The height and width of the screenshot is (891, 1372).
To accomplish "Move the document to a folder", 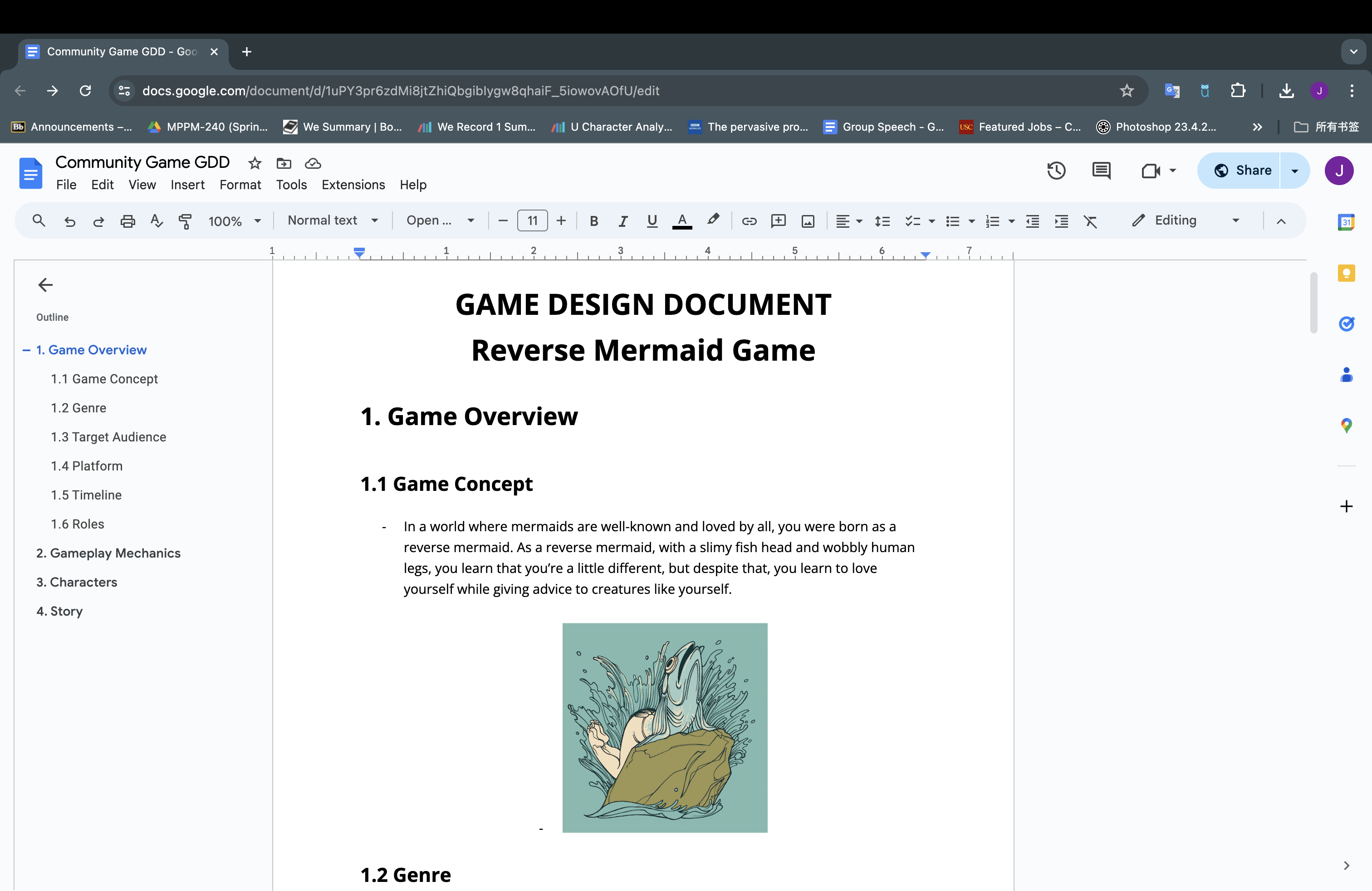I will click(x=284, y=163).
